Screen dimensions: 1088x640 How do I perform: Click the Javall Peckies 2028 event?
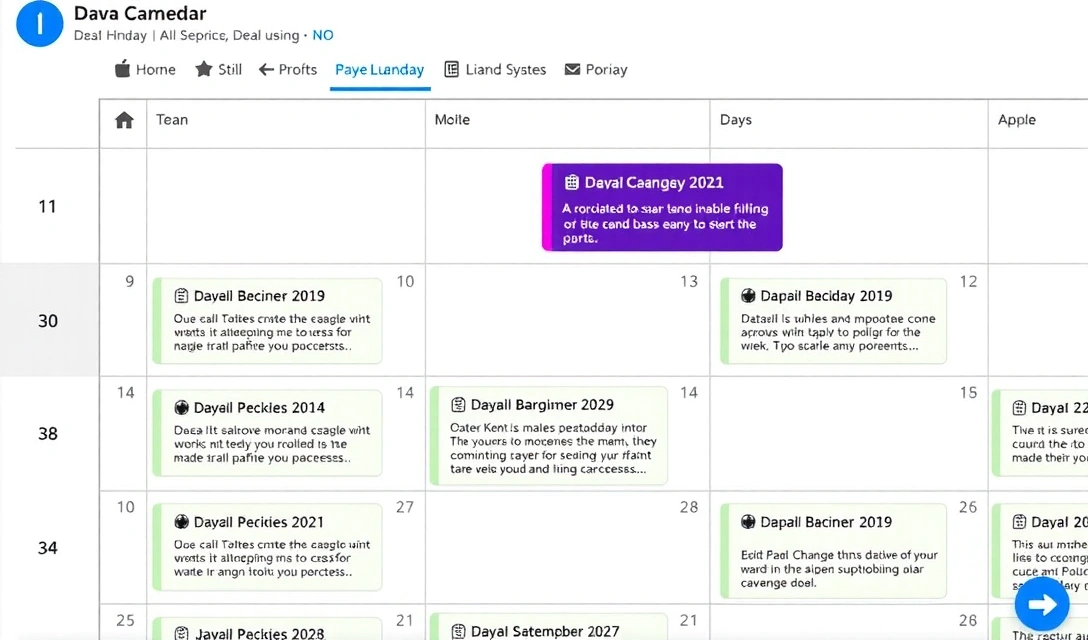click(x=265, y=630)
